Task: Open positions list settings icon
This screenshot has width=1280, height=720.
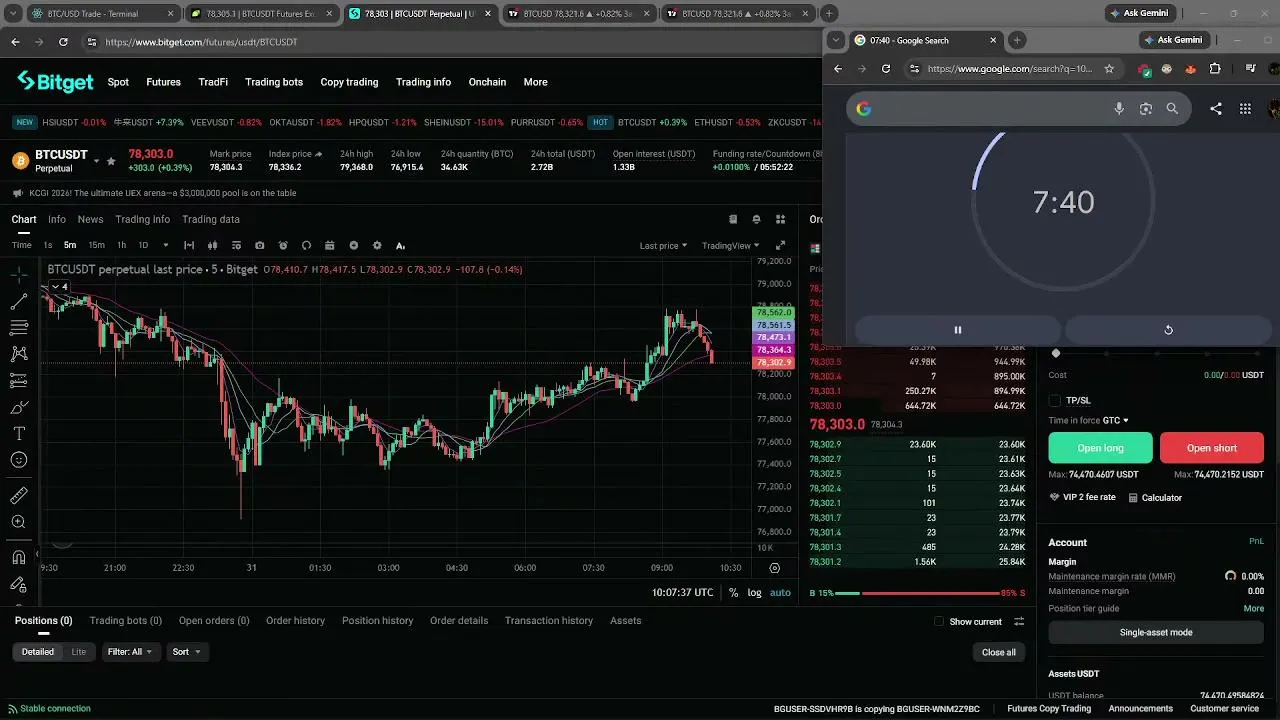Action: [1019, 621]
